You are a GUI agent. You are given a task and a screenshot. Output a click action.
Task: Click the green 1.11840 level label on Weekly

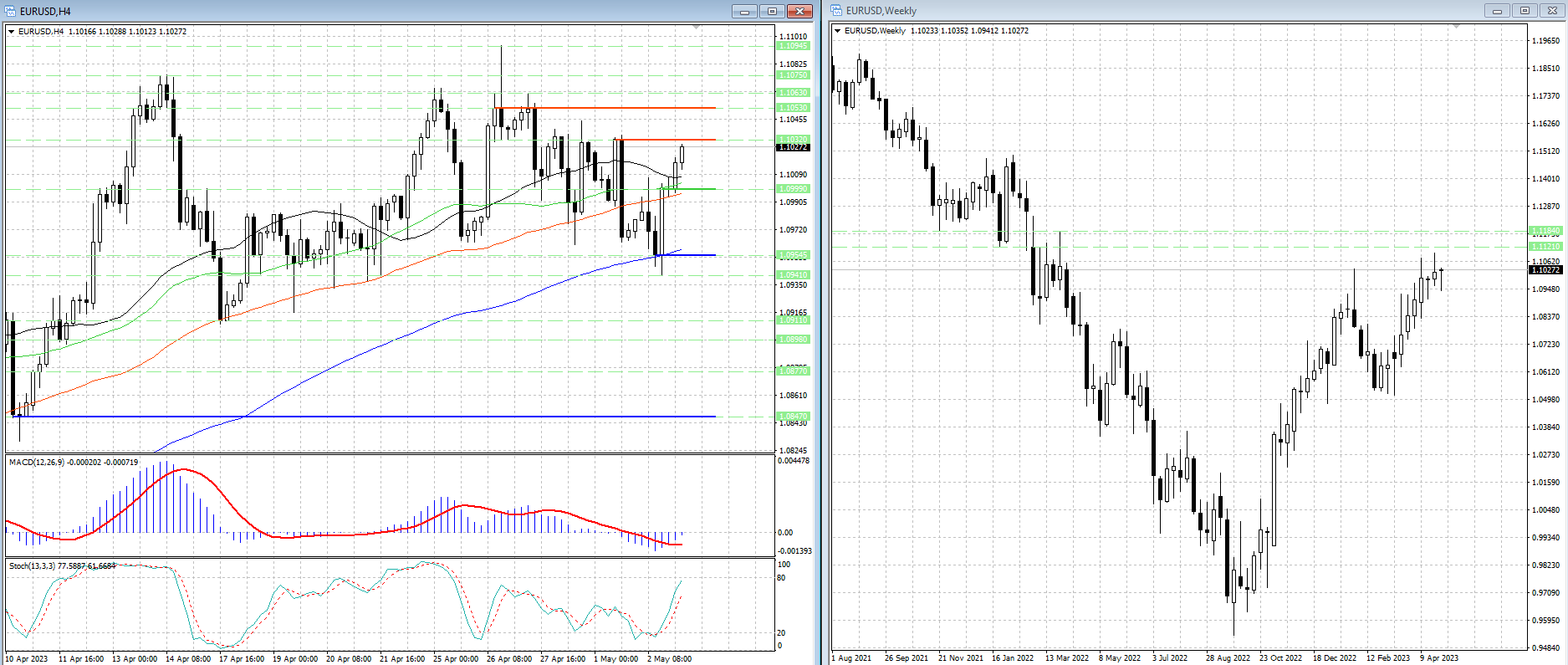click(1545, 231)
